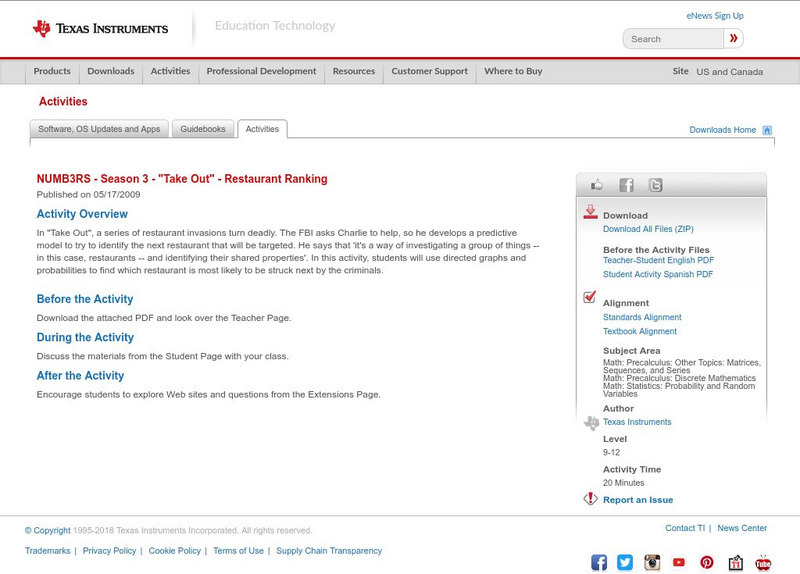
Task: Download All Files (ZIP)
Action: click(x=648, y=229)
